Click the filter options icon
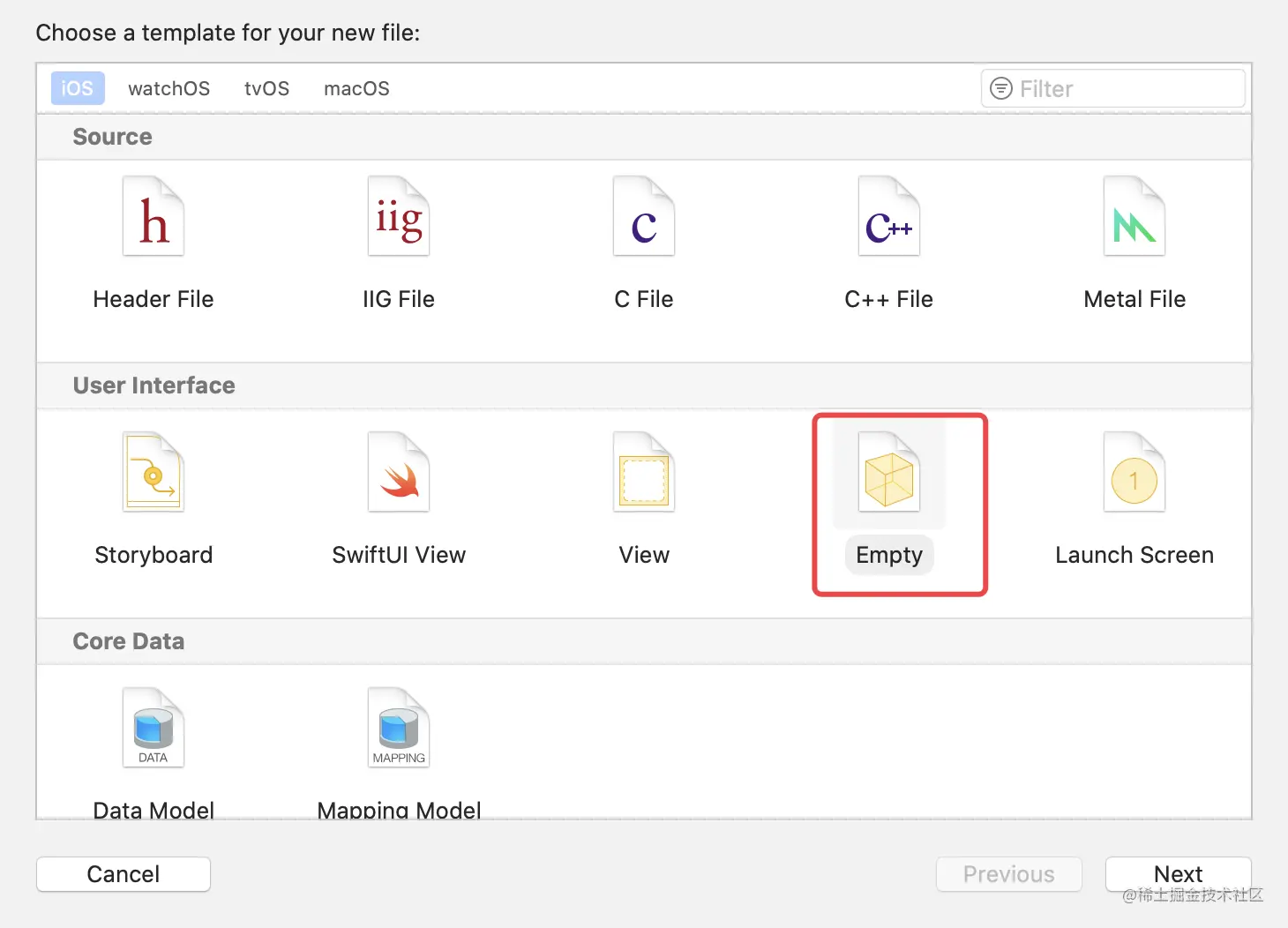 1001,88
